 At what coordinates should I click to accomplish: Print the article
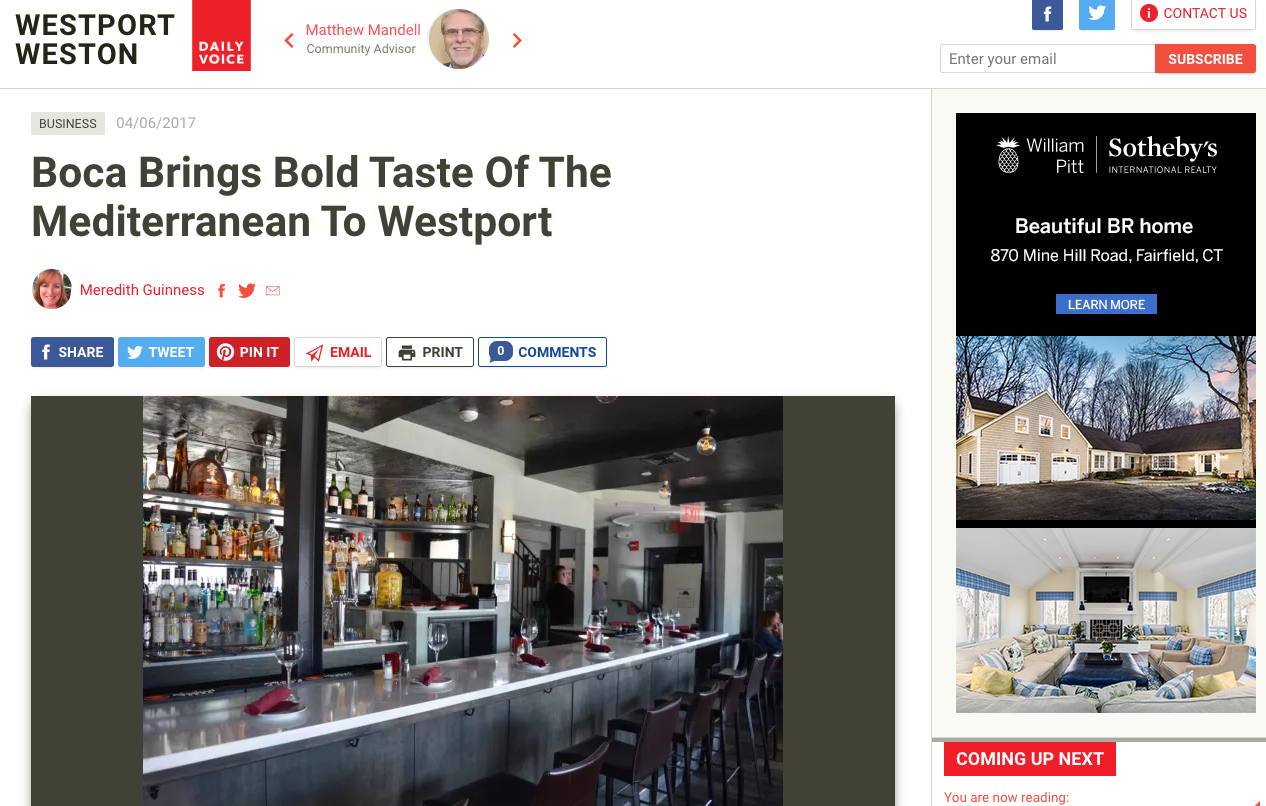pos(430,352)
